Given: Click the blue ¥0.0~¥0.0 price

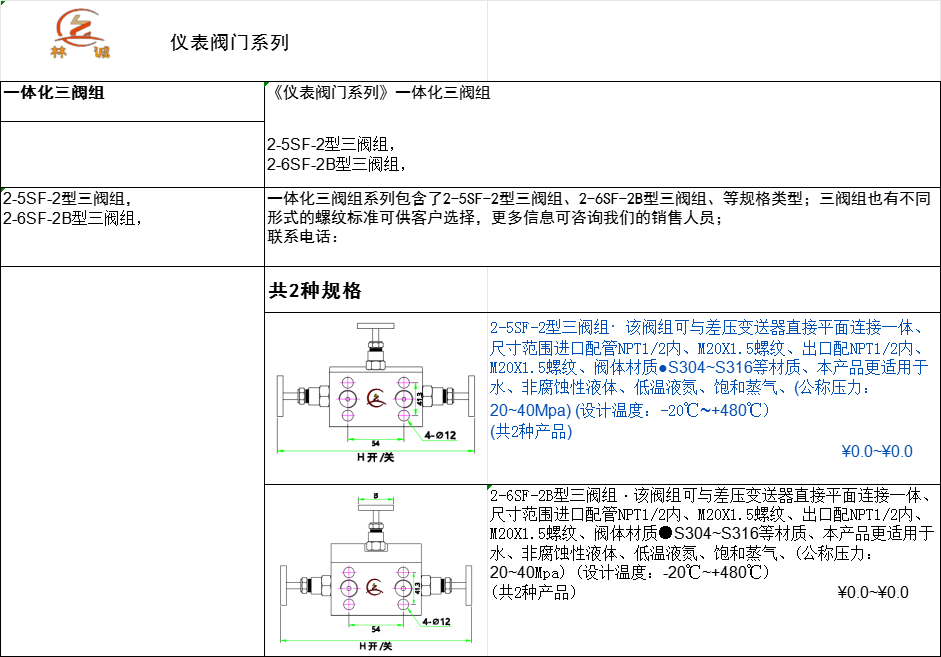Looking at the screenshot, I should (877, 451).
